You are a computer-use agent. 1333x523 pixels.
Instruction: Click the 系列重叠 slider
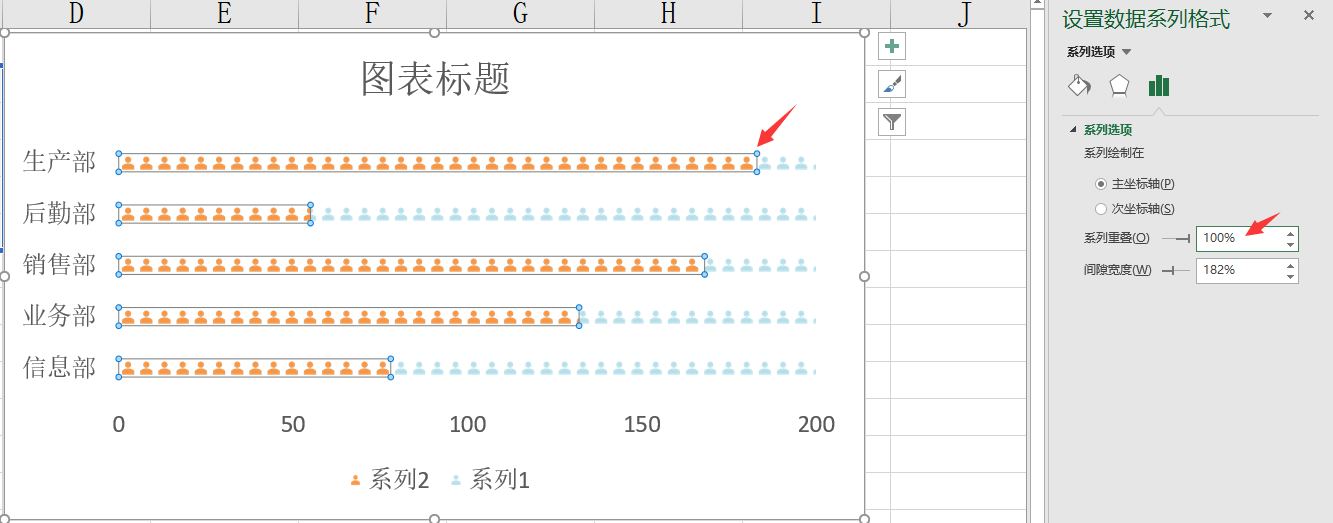pos(1176,238)
